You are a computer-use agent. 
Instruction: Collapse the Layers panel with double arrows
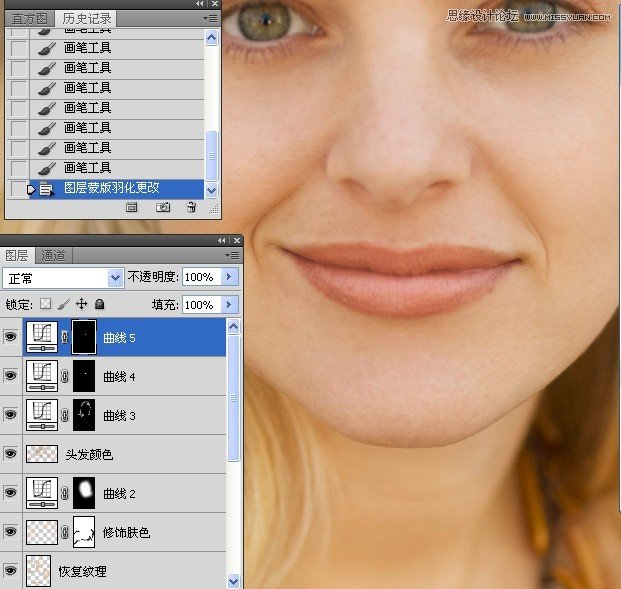[x=222, y=240]
